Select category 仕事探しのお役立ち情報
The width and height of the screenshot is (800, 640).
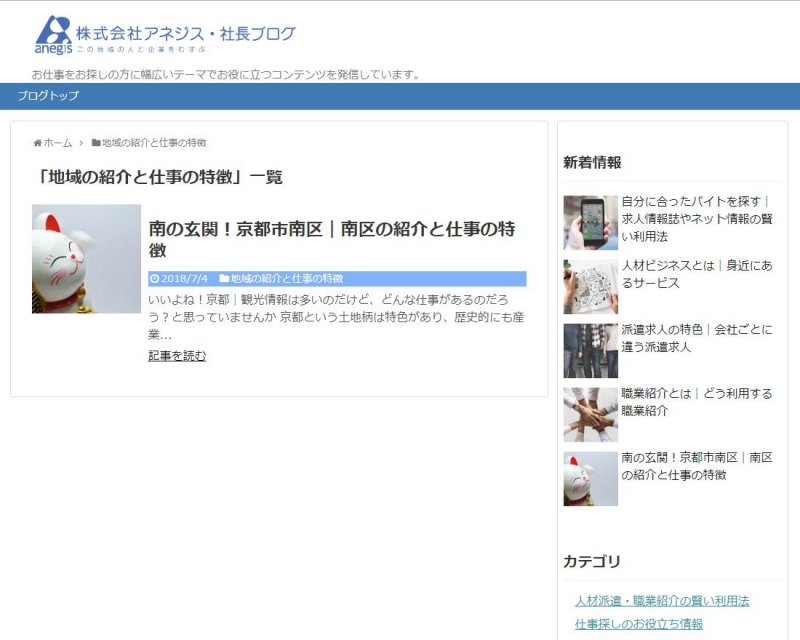(x=638, y=624)
